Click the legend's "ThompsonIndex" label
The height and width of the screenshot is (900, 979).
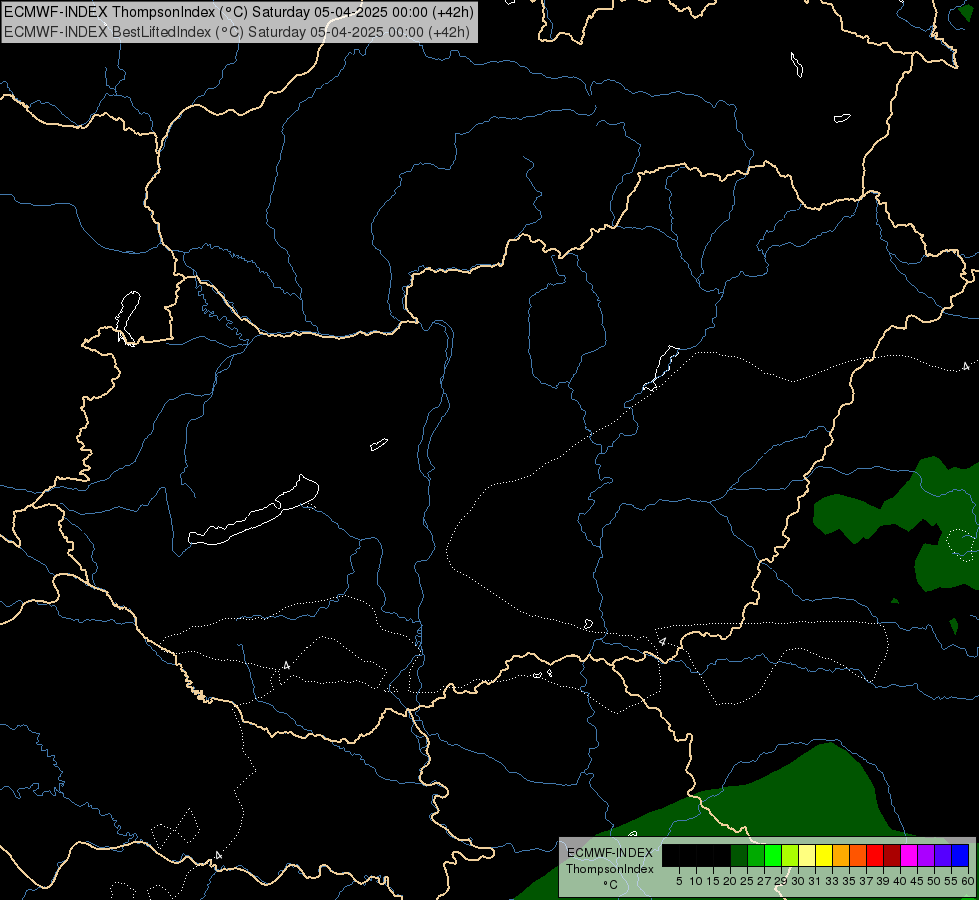[610, 869]
